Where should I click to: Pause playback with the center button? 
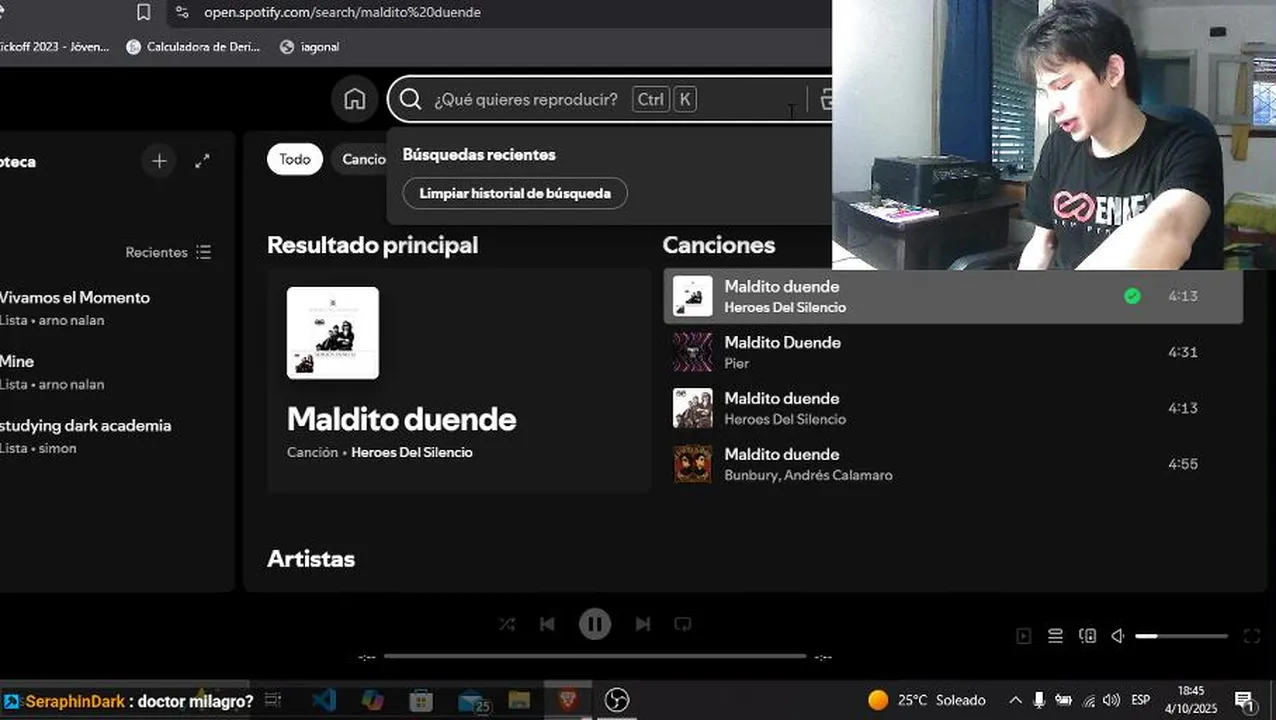click(595, 624)
